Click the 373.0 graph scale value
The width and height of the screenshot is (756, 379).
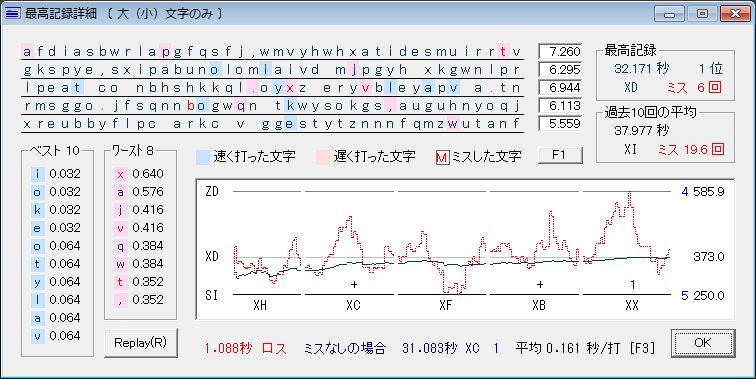709,257
